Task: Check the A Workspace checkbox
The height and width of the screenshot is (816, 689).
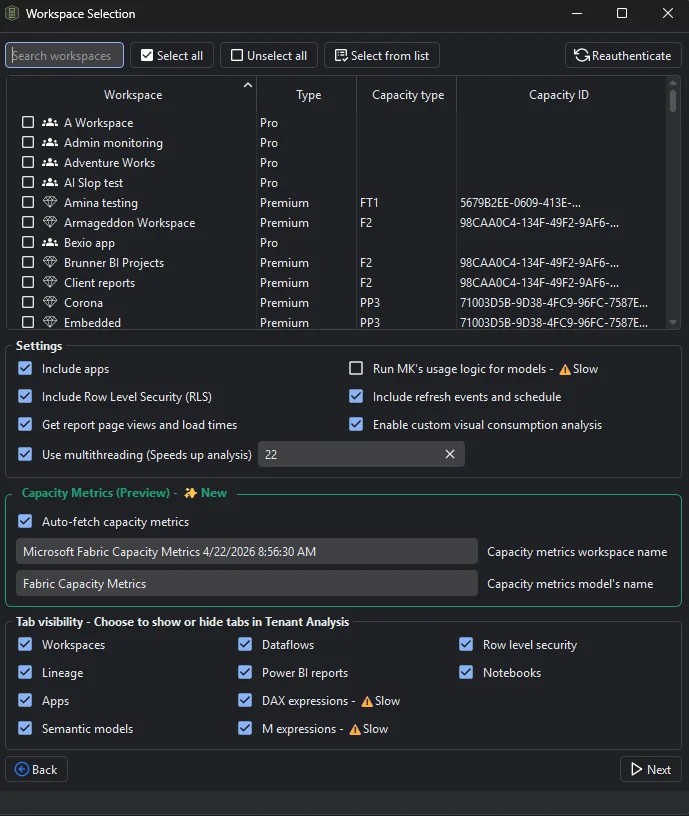Action: click(x=28, y=122)
